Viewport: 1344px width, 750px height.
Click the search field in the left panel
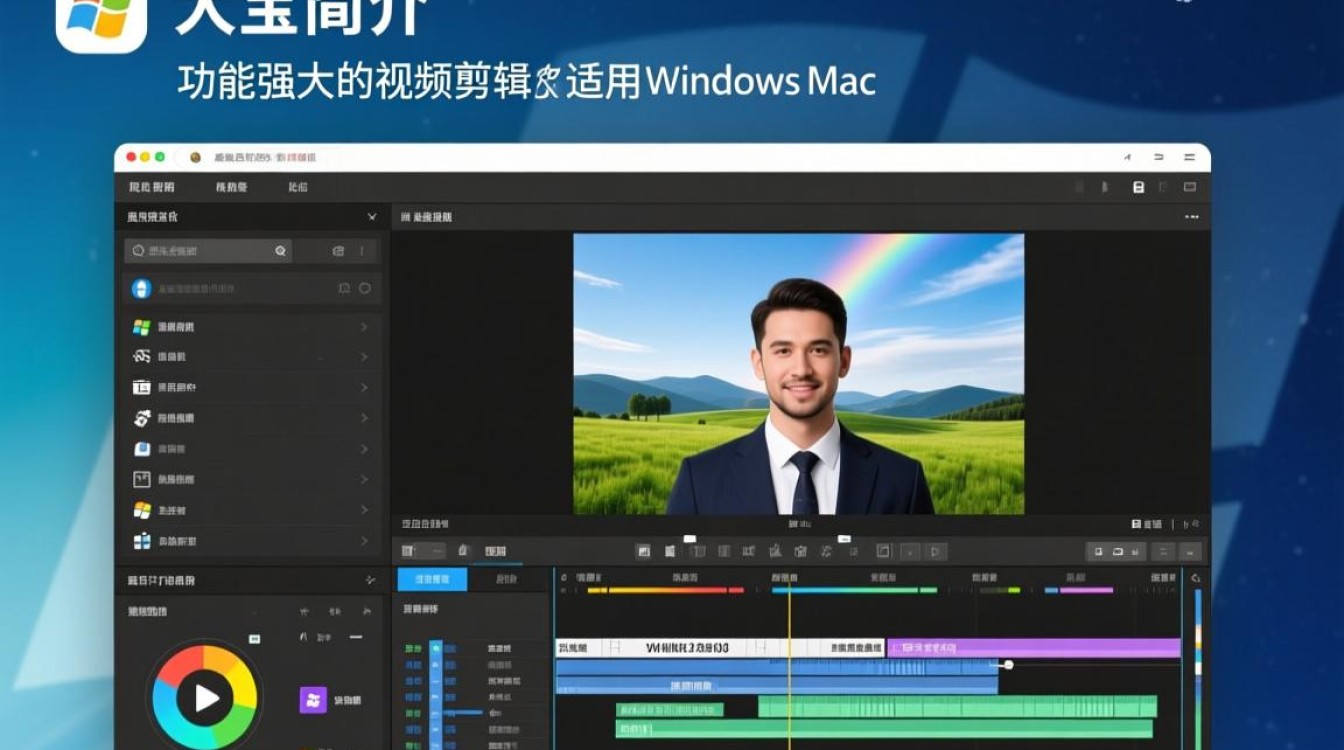tap(208, 251)
